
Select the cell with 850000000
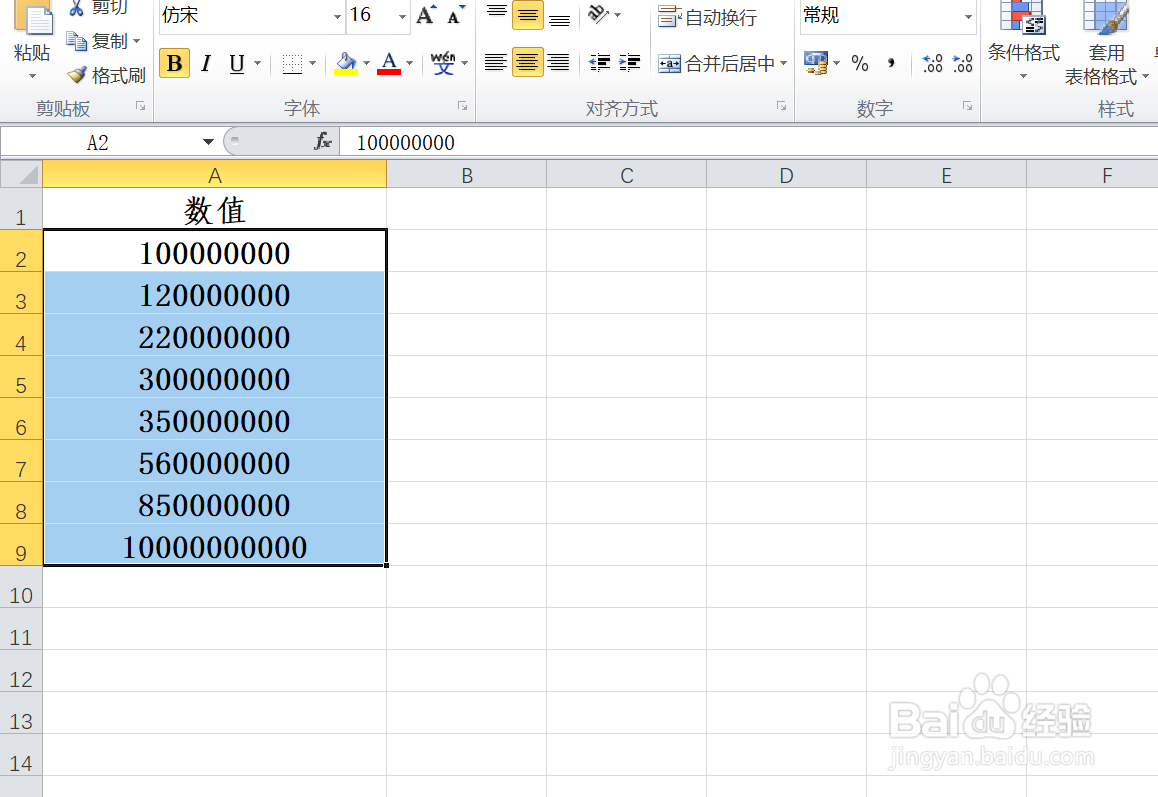click(215, 504)
